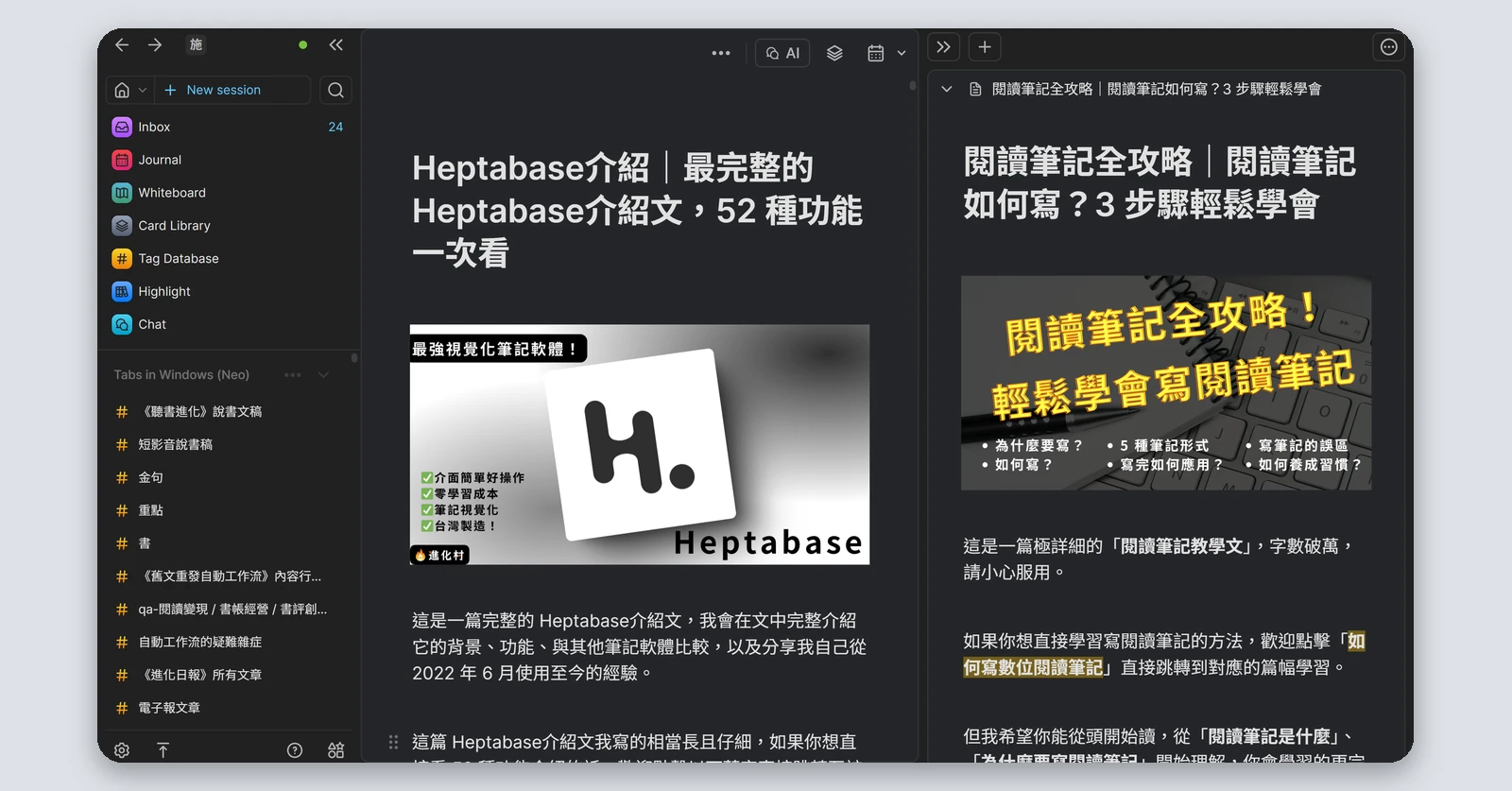Click the Highlight icon in sidebar
This screenshot has height=791, width=1512.
(122, 291)
